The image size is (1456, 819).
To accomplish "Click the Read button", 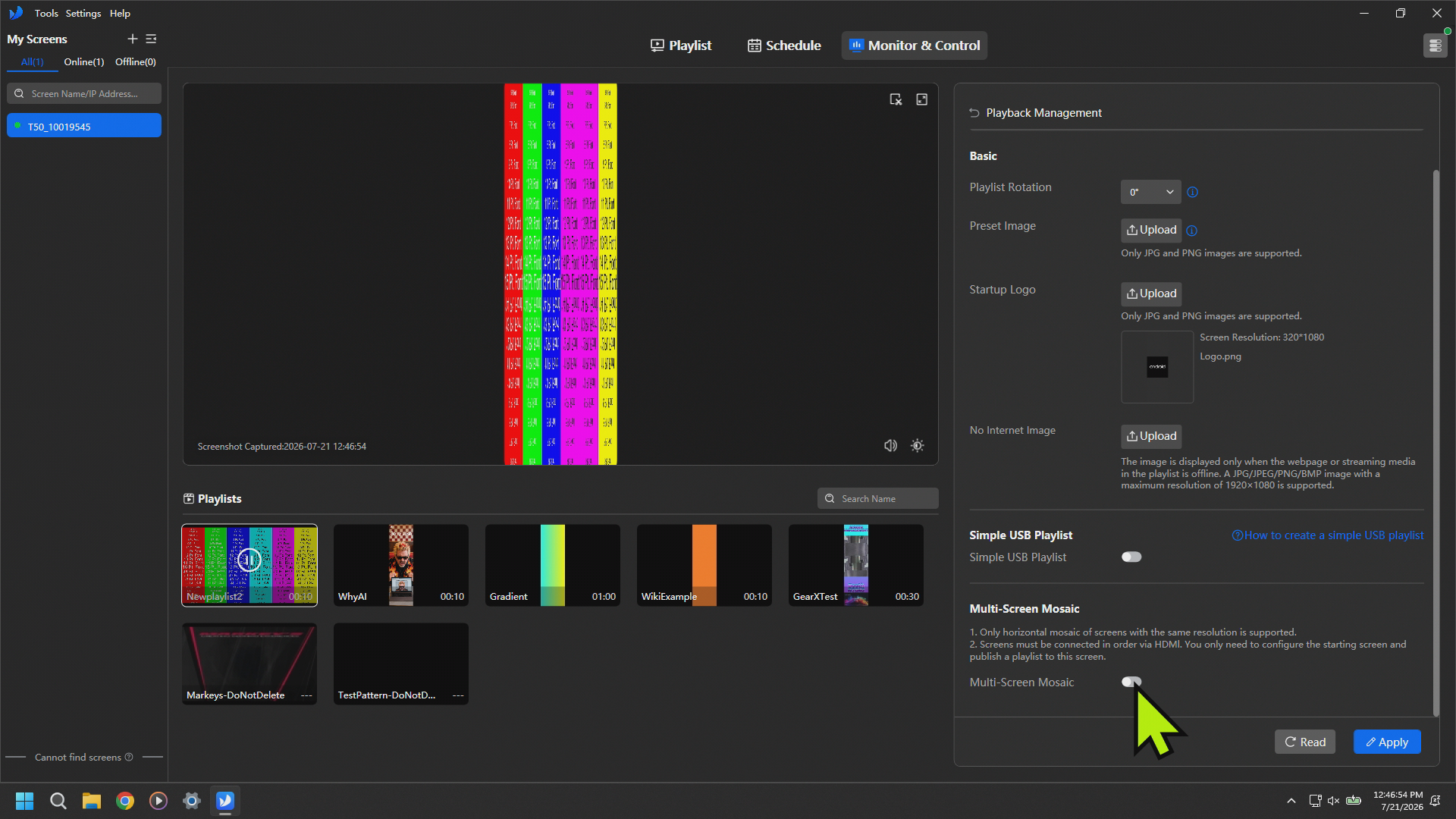I will [1304, 742].
